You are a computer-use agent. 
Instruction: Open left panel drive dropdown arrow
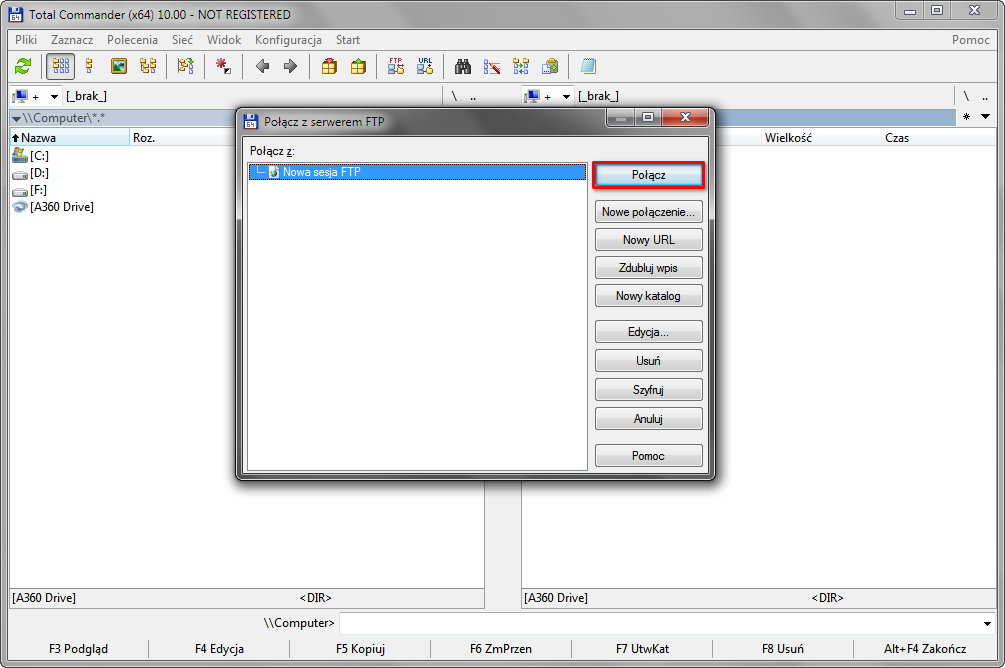[54, 97]
